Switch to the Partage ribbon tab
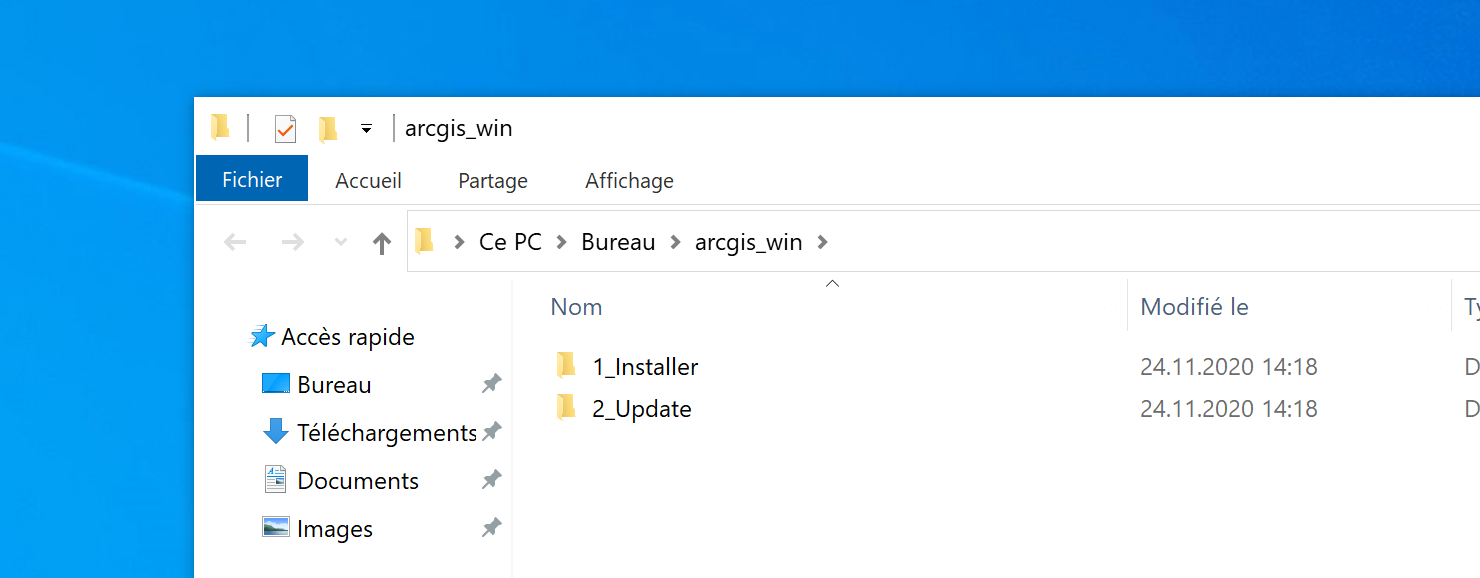Viewport: 1480px width, 578px height. point(492,181)
